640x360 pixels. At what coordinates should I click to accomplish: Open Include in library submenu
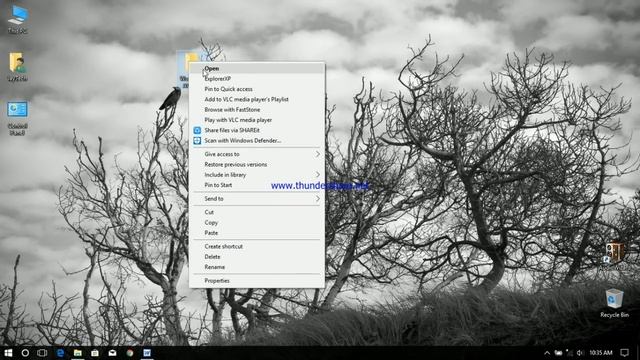(257, 175)
